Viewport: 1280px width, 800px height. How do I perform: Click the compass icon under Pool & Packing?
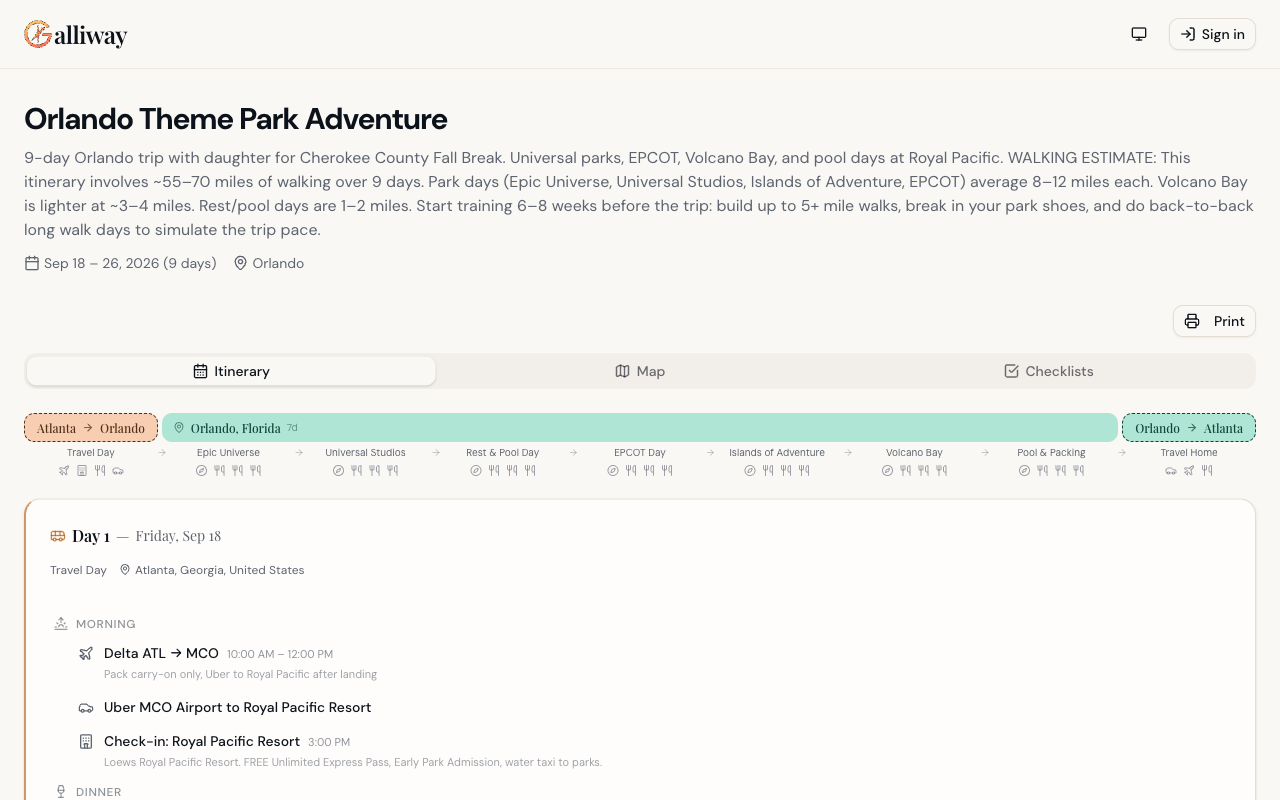click(x=1024, y=470)
